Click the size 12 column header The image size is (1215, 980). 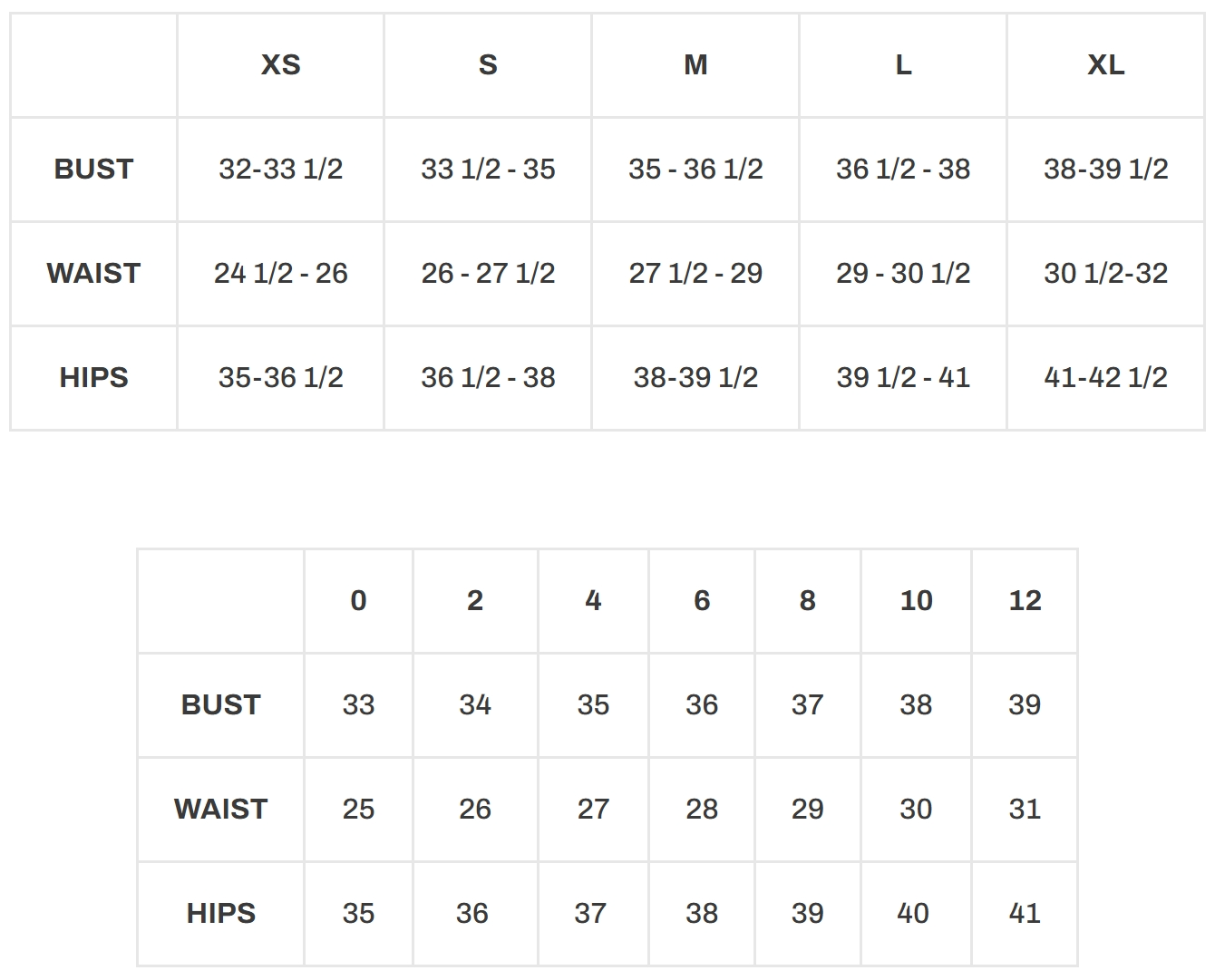coord(1025,601)
